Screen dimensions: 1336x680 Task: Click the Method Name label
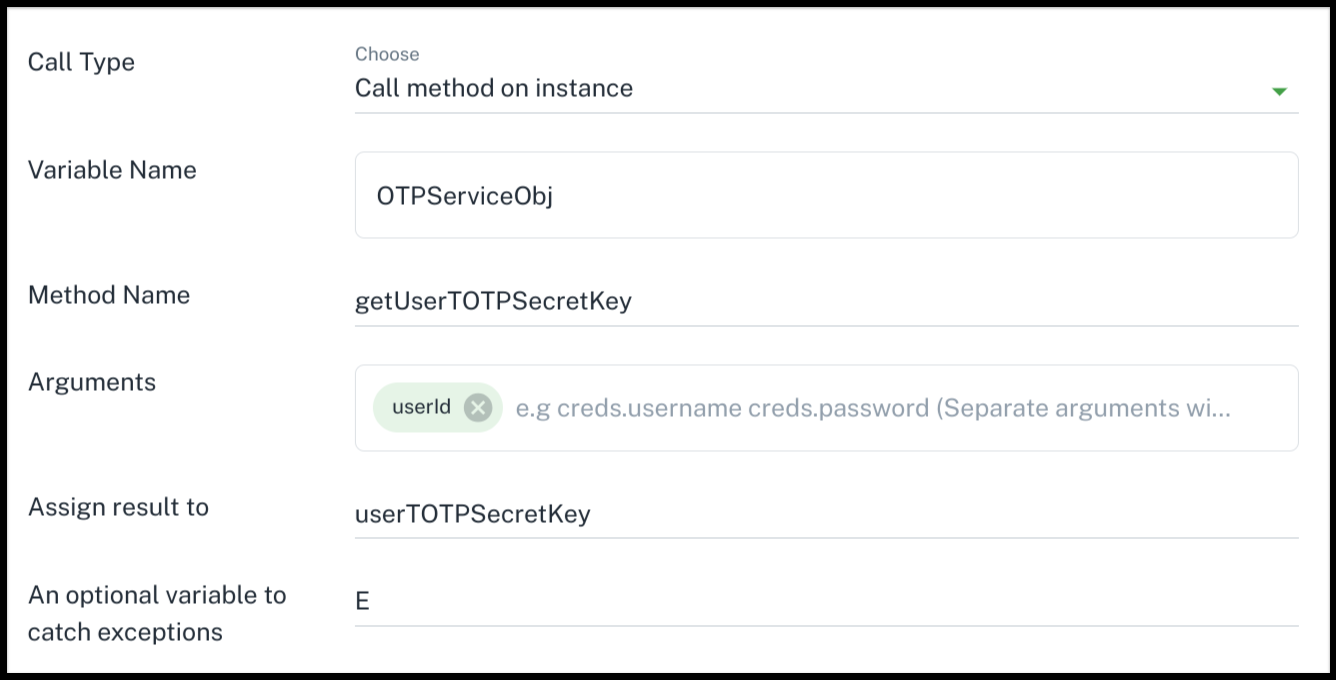(x=109, y=295)
